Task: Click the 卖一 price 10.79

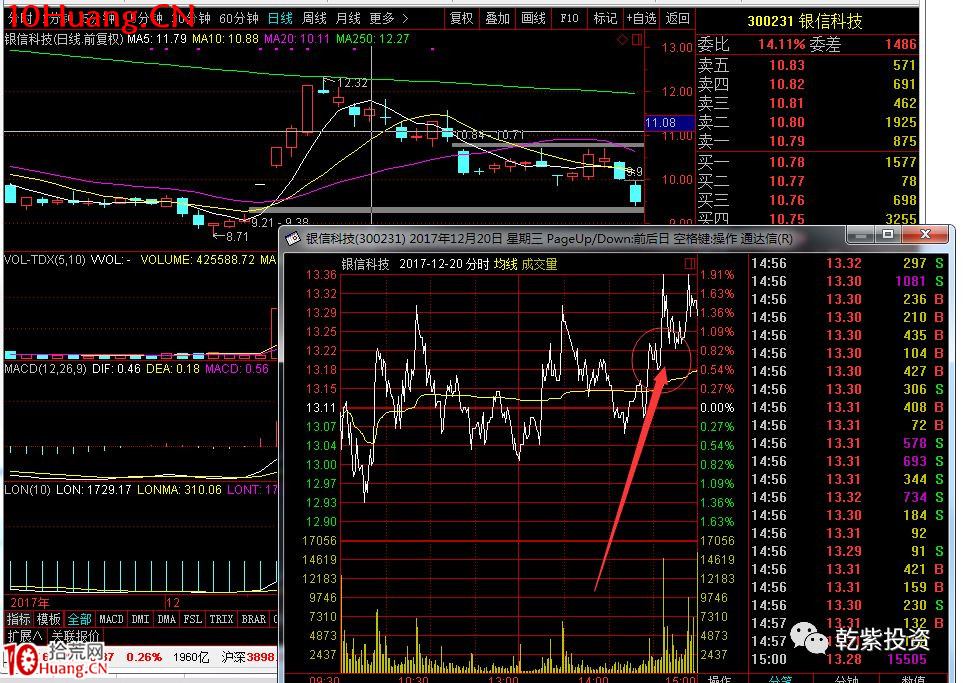Action: [x=787, y=141]
